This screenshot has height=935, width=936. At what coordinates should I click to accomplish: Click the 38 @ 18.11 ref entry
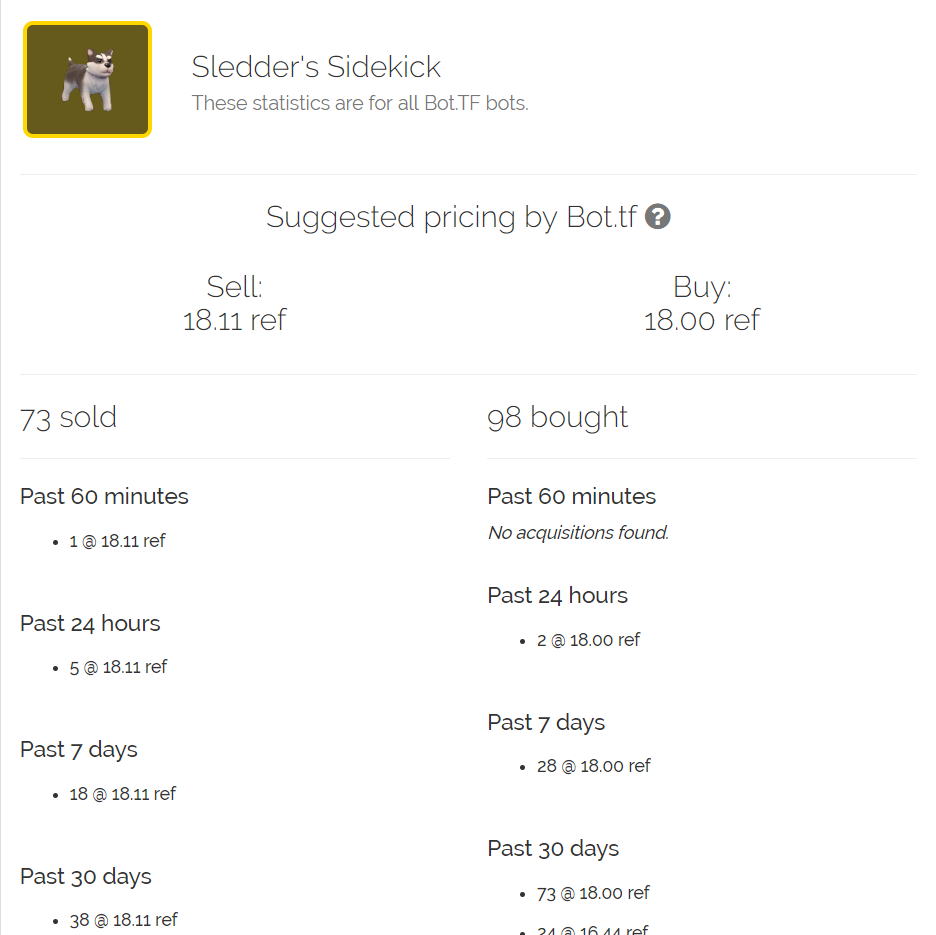click(x=124, y=920)
